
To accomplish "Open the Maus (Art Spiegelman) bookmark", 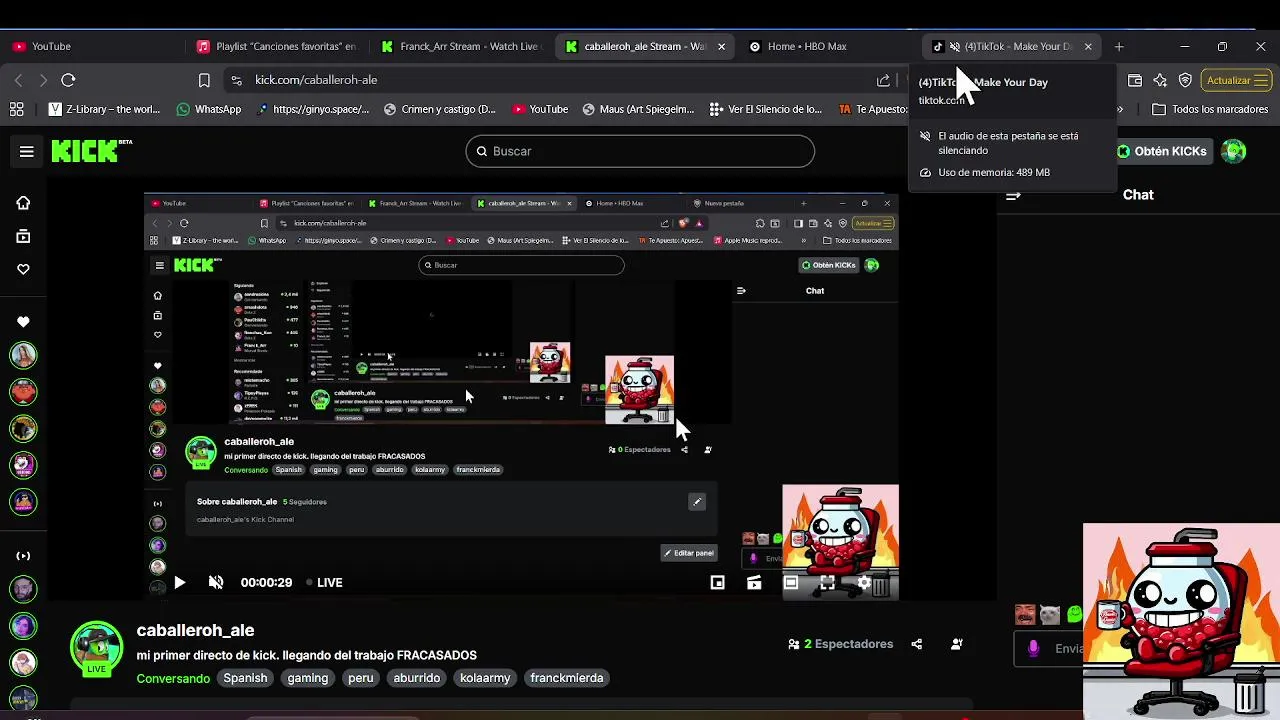I will click(638, 109).
